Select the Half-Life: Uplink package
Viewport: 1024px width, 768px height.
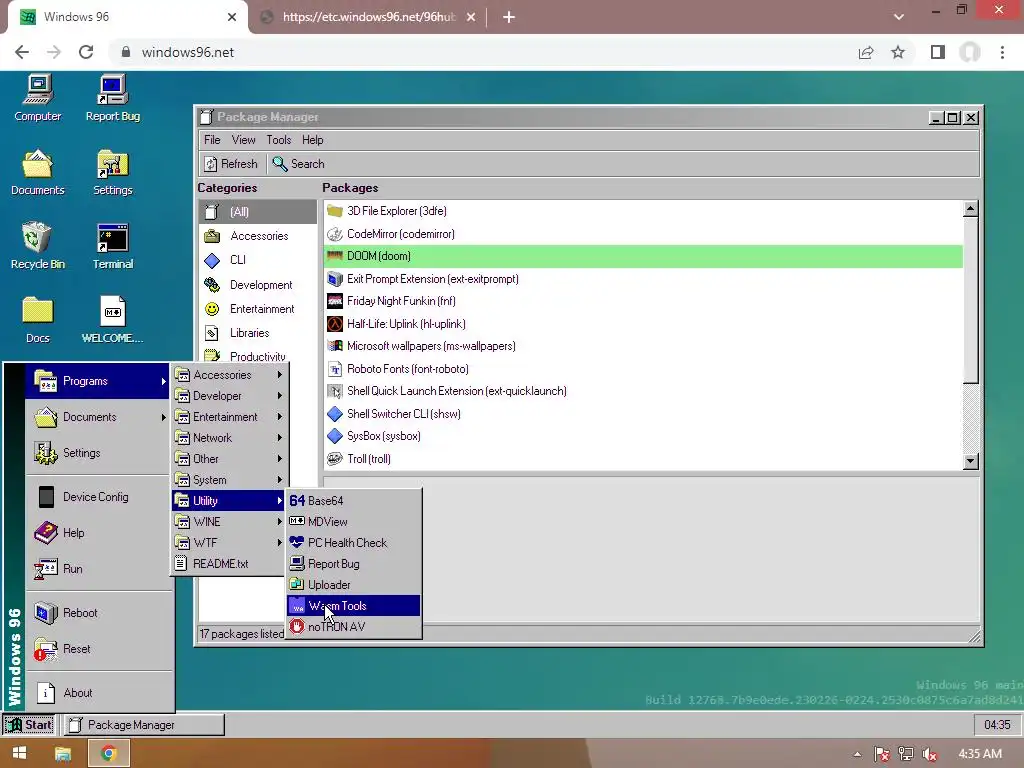643,324
